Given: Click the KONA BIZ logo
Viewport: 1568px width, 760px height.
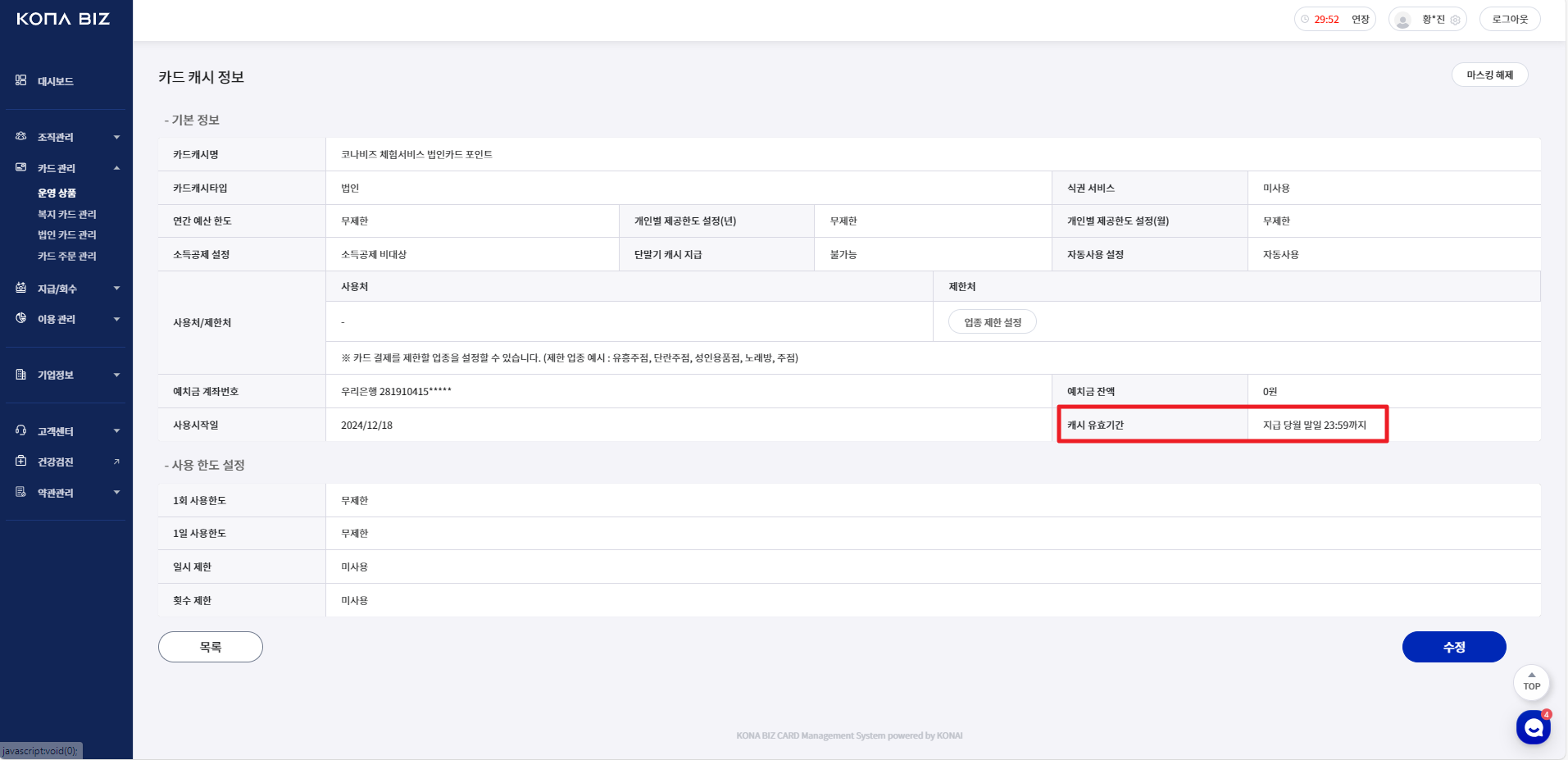Looking at the screenshot, I should coord(63,19).
